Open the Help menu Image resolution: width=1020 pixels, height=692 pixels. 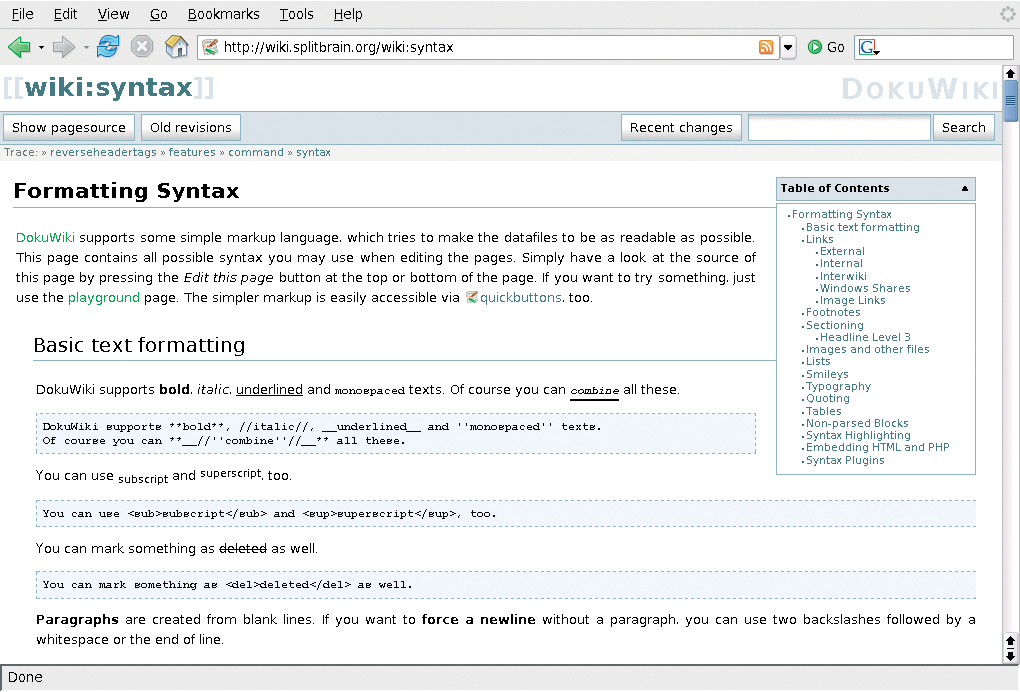[348, 14]
